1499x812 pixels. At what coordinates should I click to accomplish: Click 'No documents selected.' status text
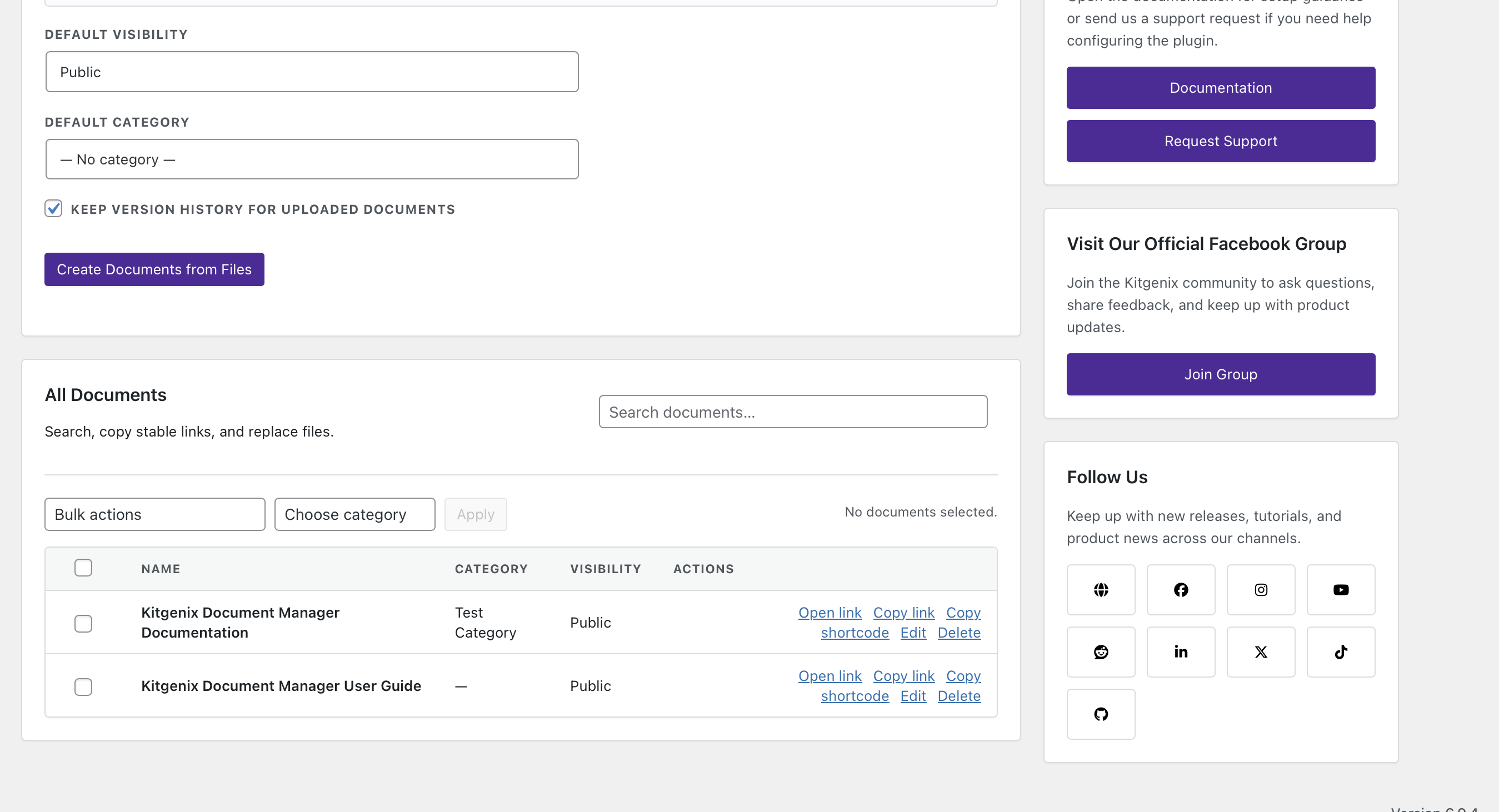[x=921, y=513]
